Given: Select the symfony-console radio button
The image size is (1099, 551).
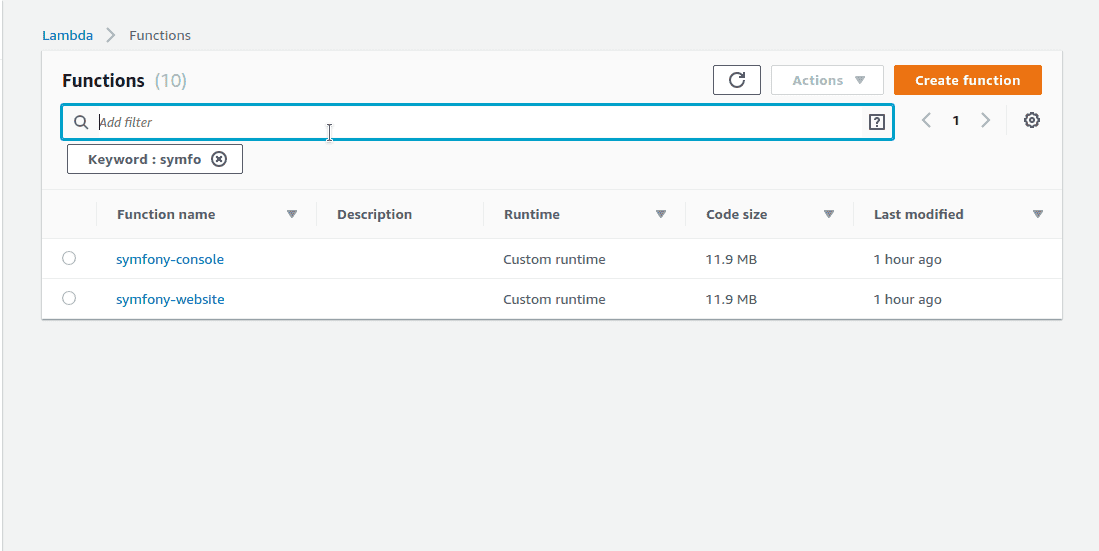Looking at the screenshot, I should 69,258.
